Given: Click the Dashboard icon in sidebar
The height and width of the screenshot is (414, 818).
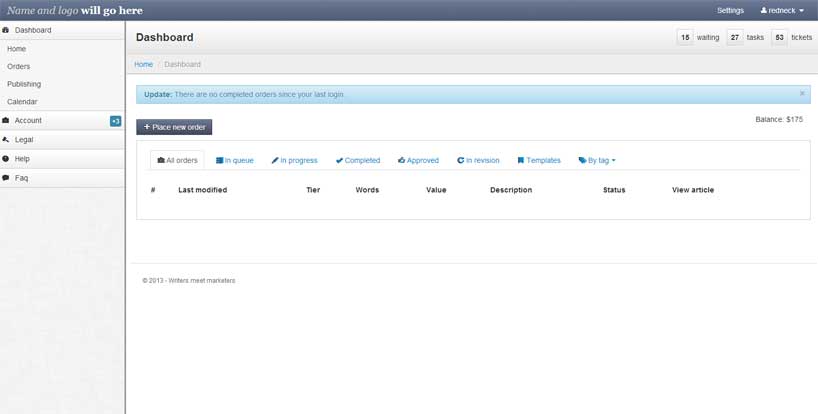Looking at the screenshot, I should coord(6,31).
